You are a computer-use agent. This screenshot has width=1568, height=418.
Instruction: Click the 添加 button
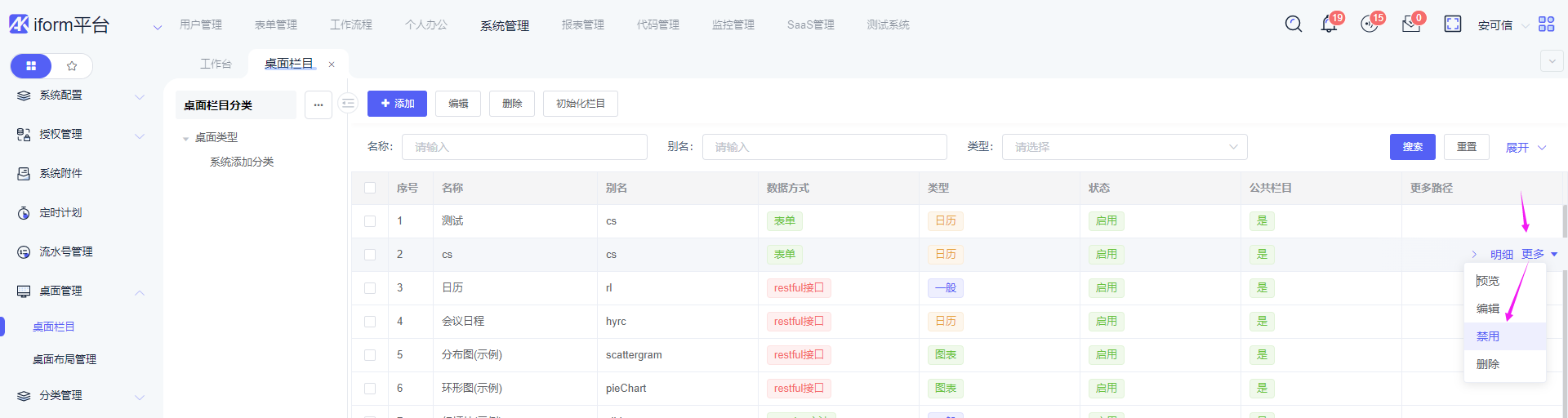point(397,104)
